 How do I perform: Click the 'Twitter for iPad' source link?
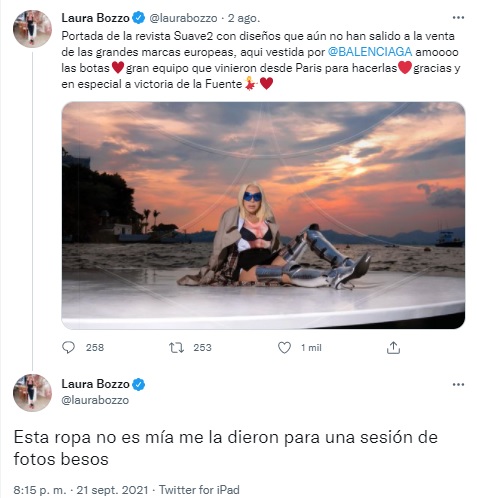tap(199, 490)
